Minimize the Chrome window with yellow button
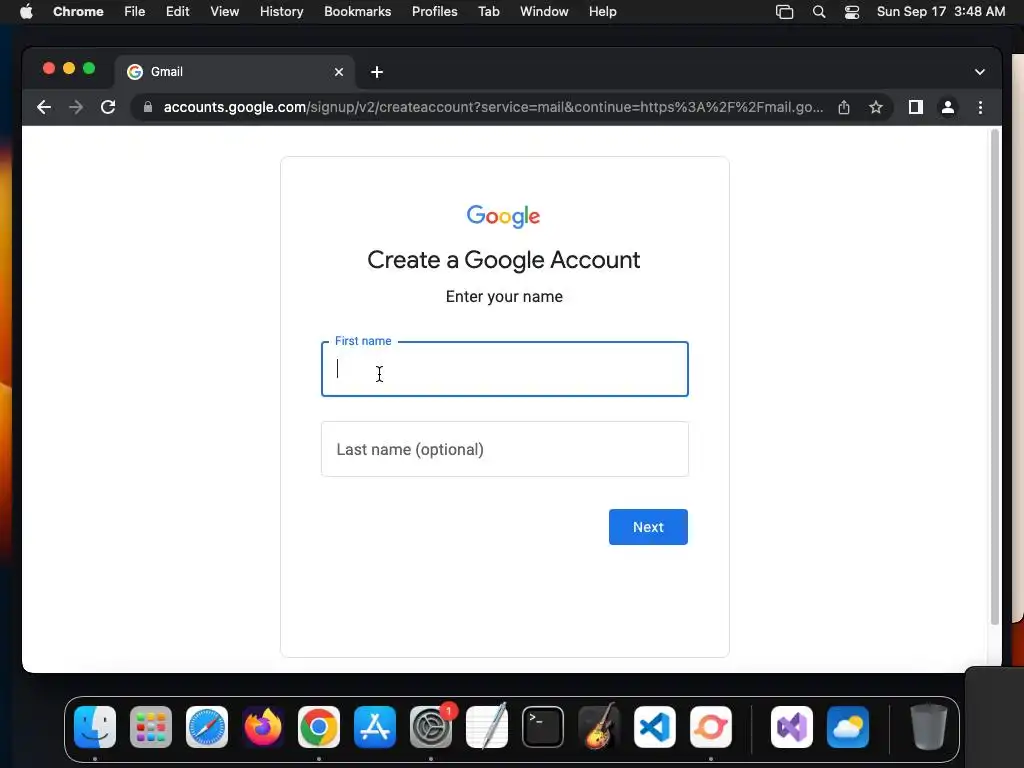 [69, 69]
